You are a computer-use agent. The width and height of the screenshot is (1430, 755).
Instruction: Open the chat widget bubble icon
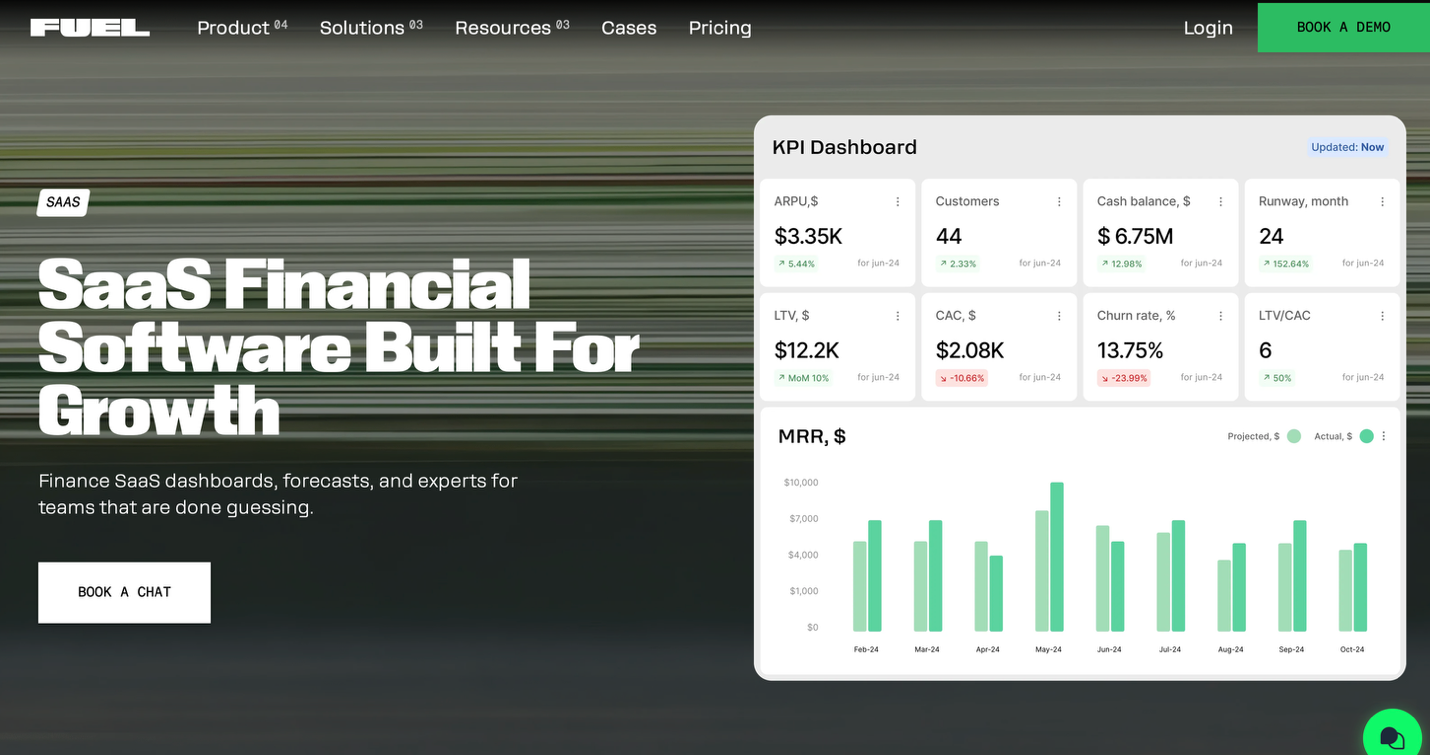pyautogui.click(x=1392, y=738)
